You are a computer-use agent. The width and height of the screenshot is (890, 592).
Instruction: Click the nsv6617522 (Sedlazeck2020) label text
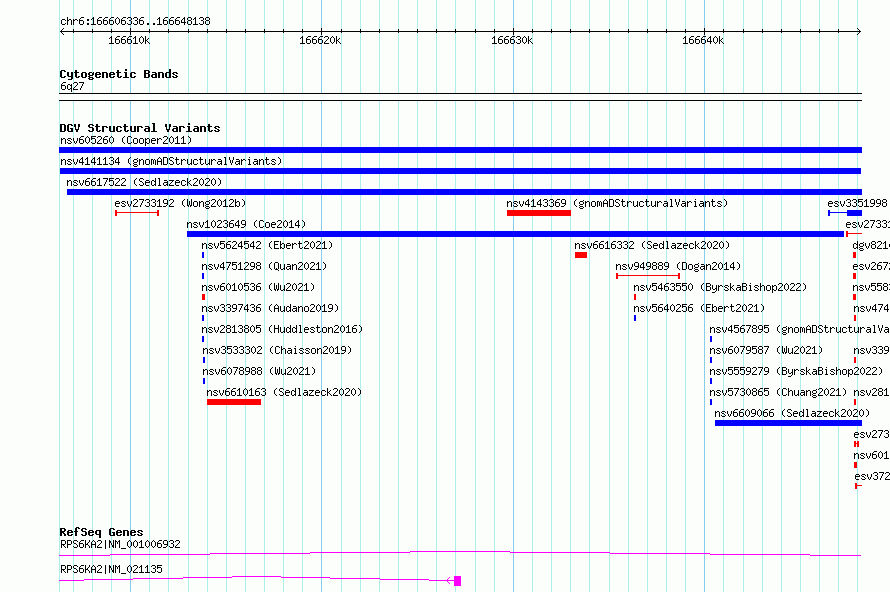144,182
